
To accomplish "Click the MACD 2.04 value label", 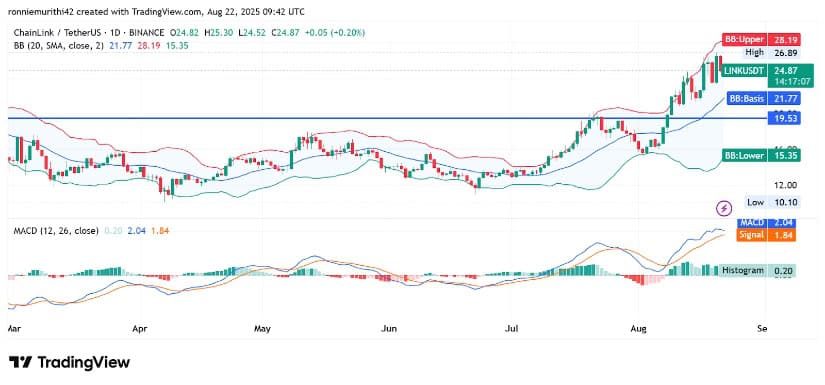I will pos(767,224).
